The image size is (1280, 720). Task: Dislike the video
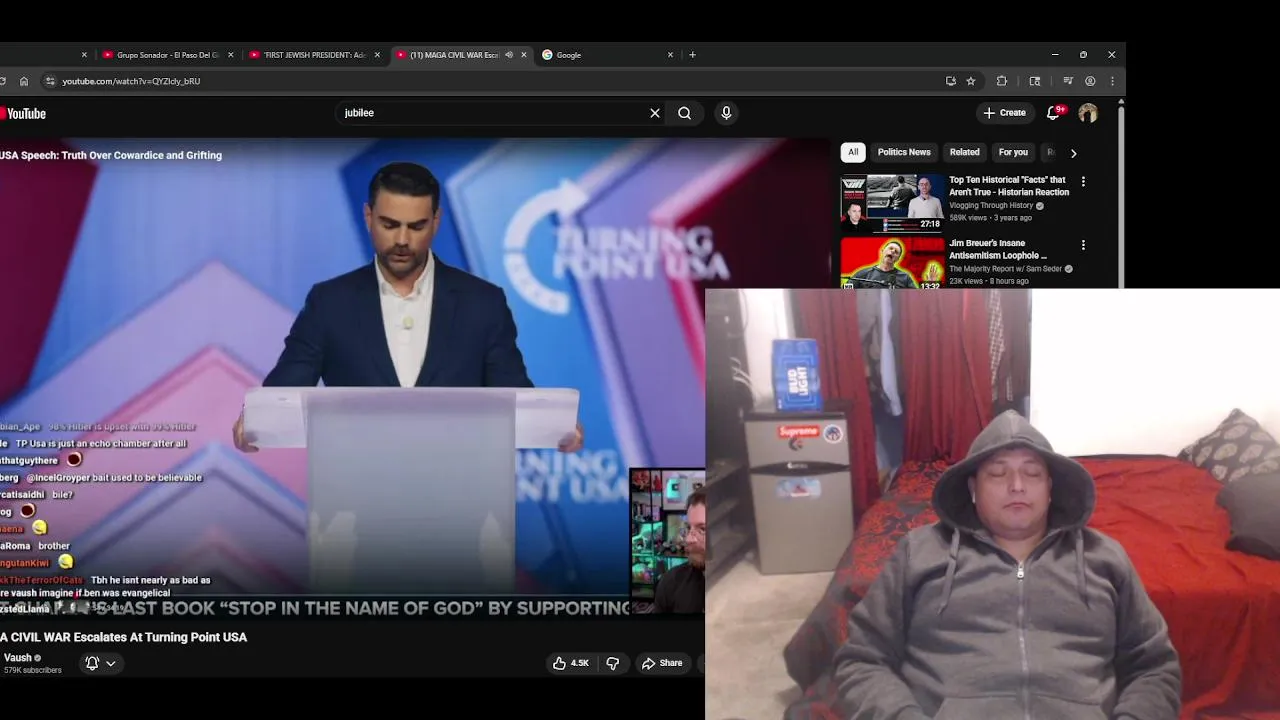612,663
